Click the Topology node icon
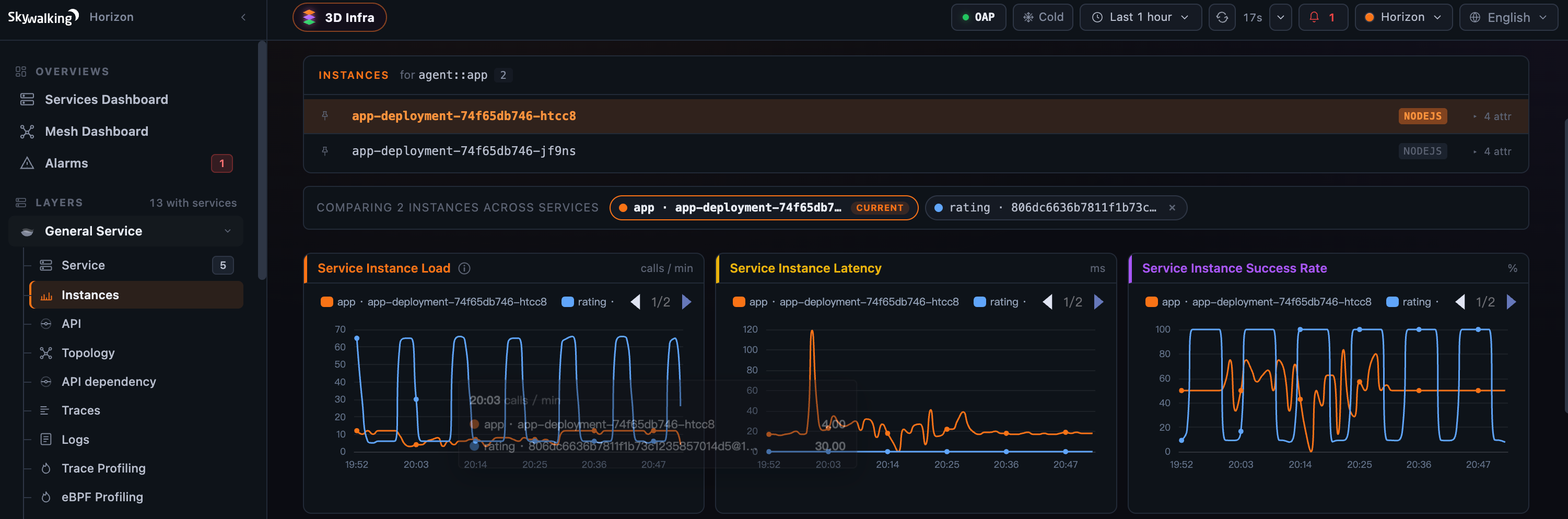 (45, 353)
